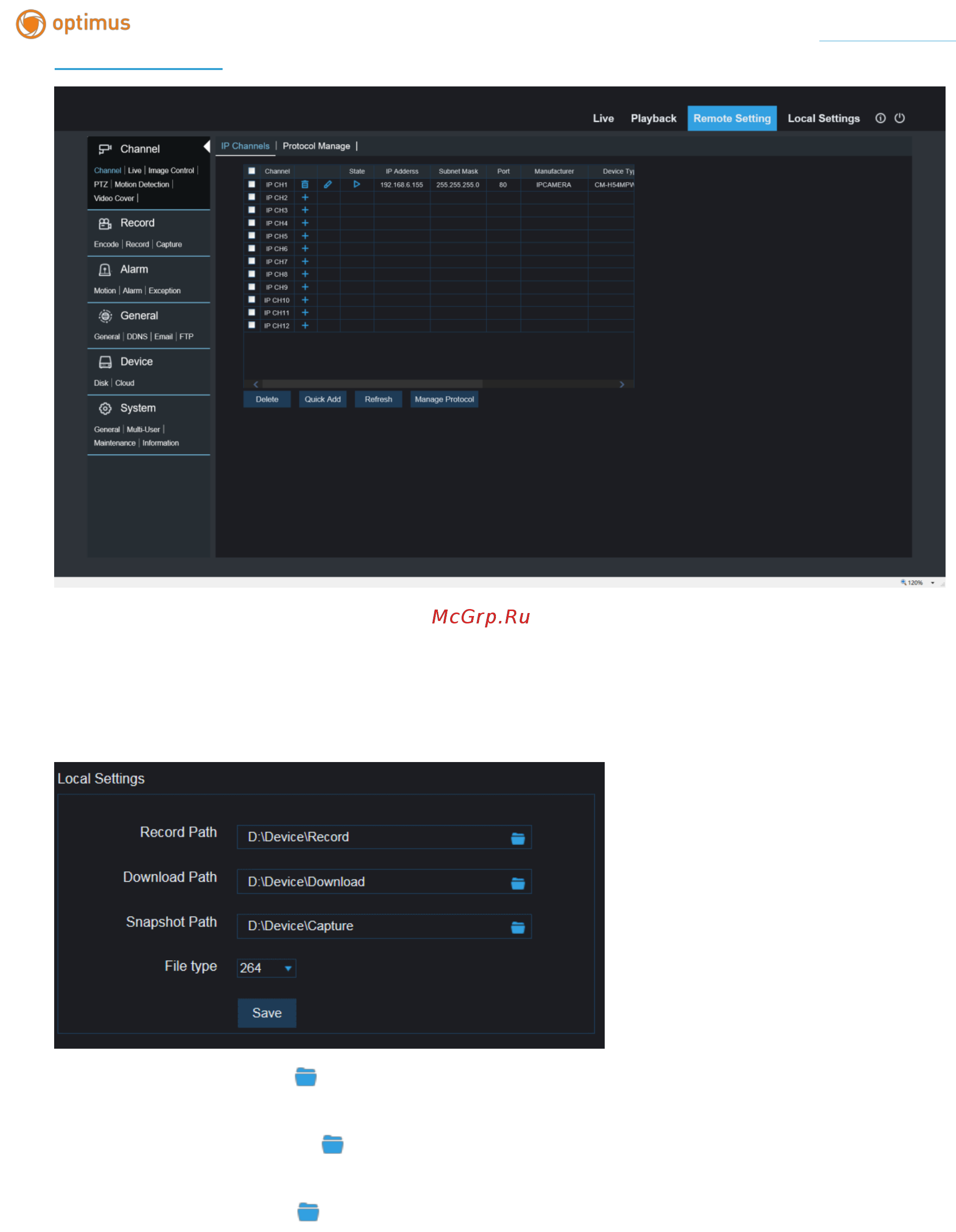
Task: Open Image Control link under Channel
Action: [x=171, y=170]
